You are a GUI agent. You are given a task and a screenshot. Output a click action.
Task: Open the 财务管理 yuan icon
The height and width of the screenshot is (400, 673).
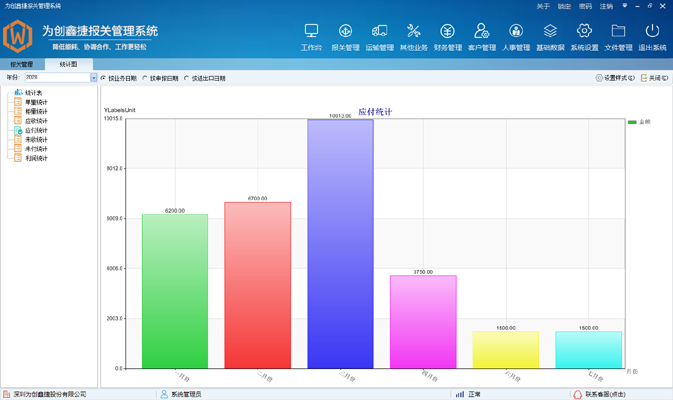(x=447, y=32)
